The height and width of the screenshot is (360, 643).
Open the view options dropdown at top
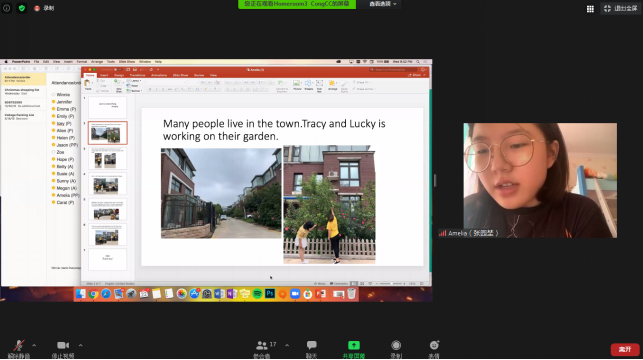[x=383, y=4]
